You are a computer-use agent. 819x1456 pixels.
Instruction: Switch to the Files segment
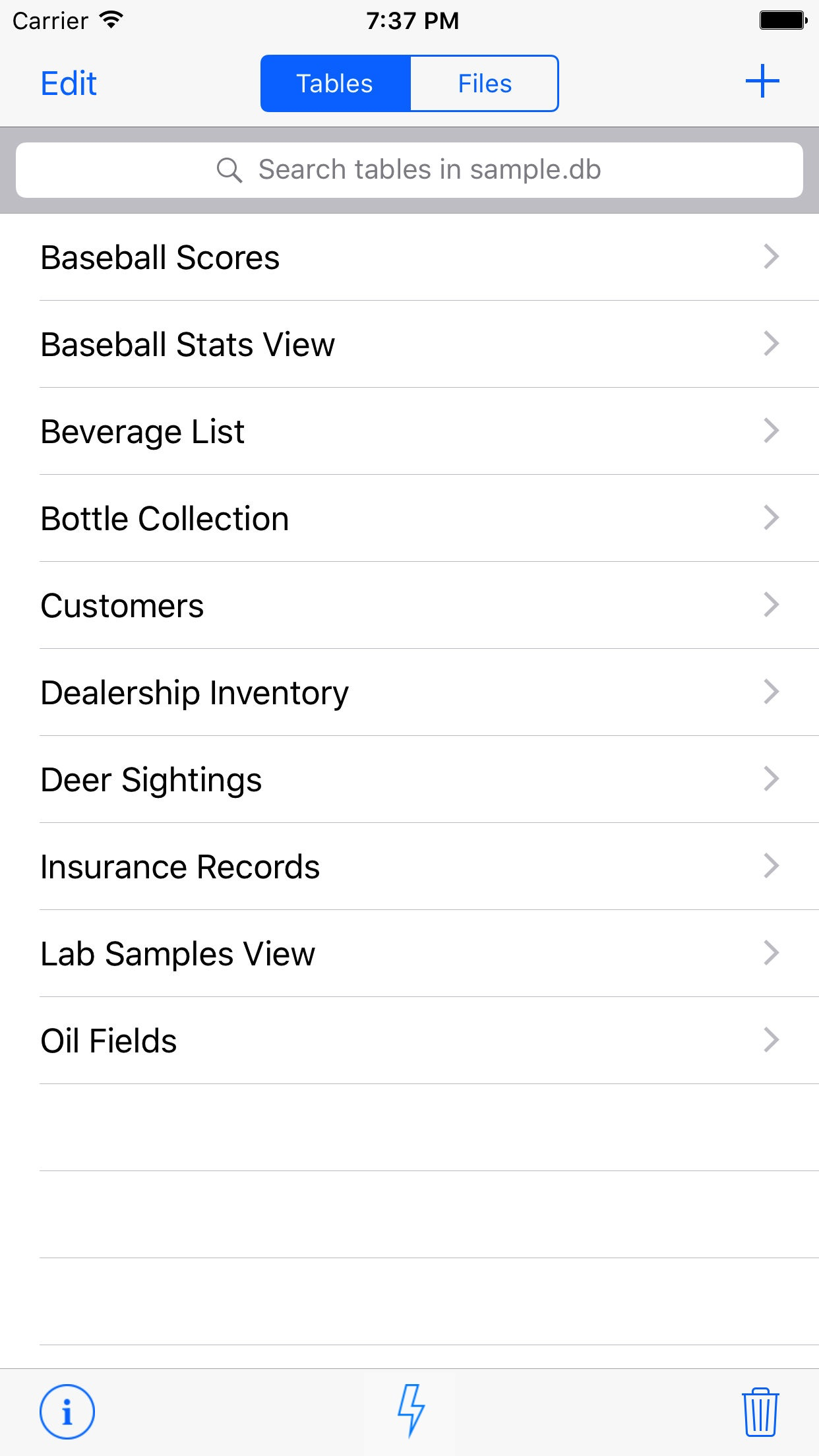click(485, 84)
